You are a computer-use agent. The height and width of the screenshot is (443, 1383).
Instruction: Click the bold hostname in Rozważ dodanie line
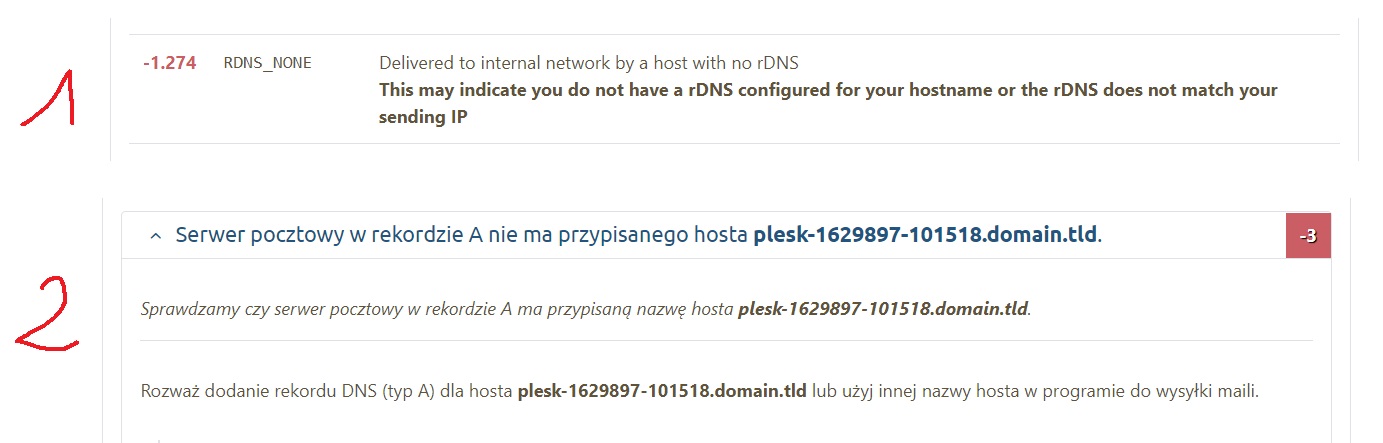click(x=662, y=390)
